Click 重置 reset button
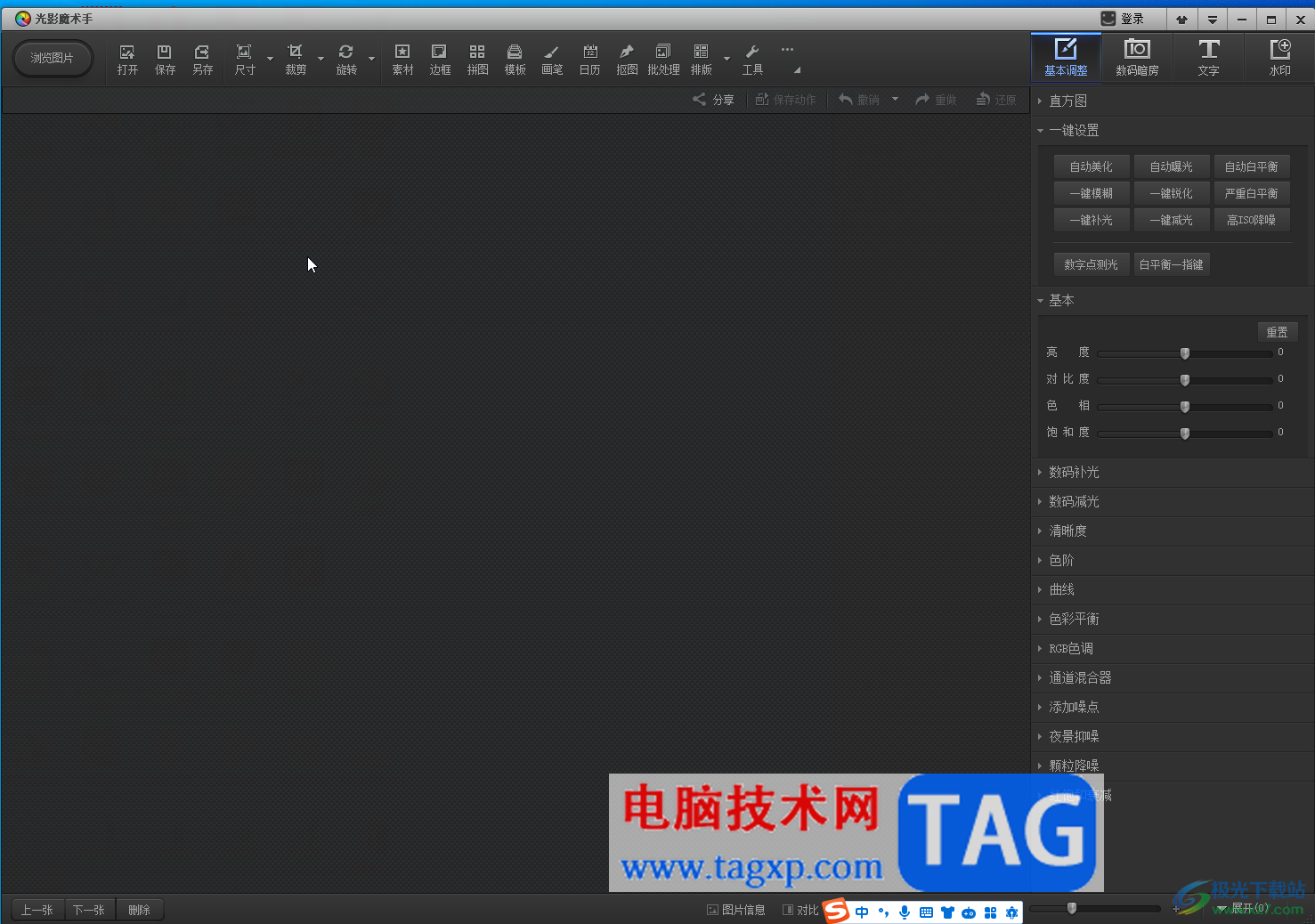1315x924 pixels. point(1278,332)
